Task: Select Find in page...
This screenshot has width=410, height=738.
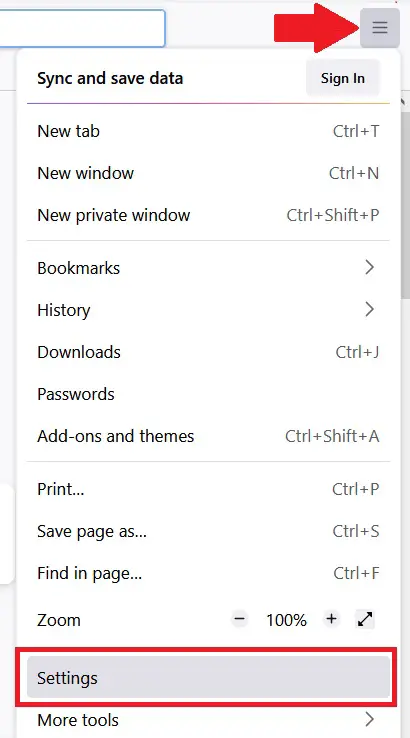Action: [x=209, y=573]
